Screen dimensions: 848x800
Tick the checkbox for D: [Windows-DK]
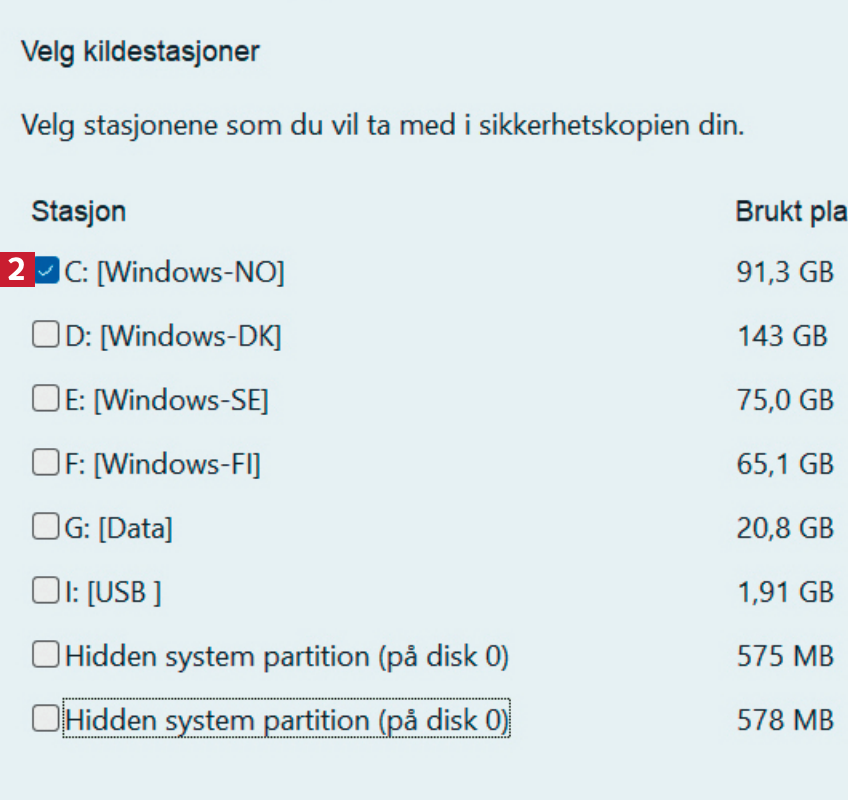pos(45,336)
